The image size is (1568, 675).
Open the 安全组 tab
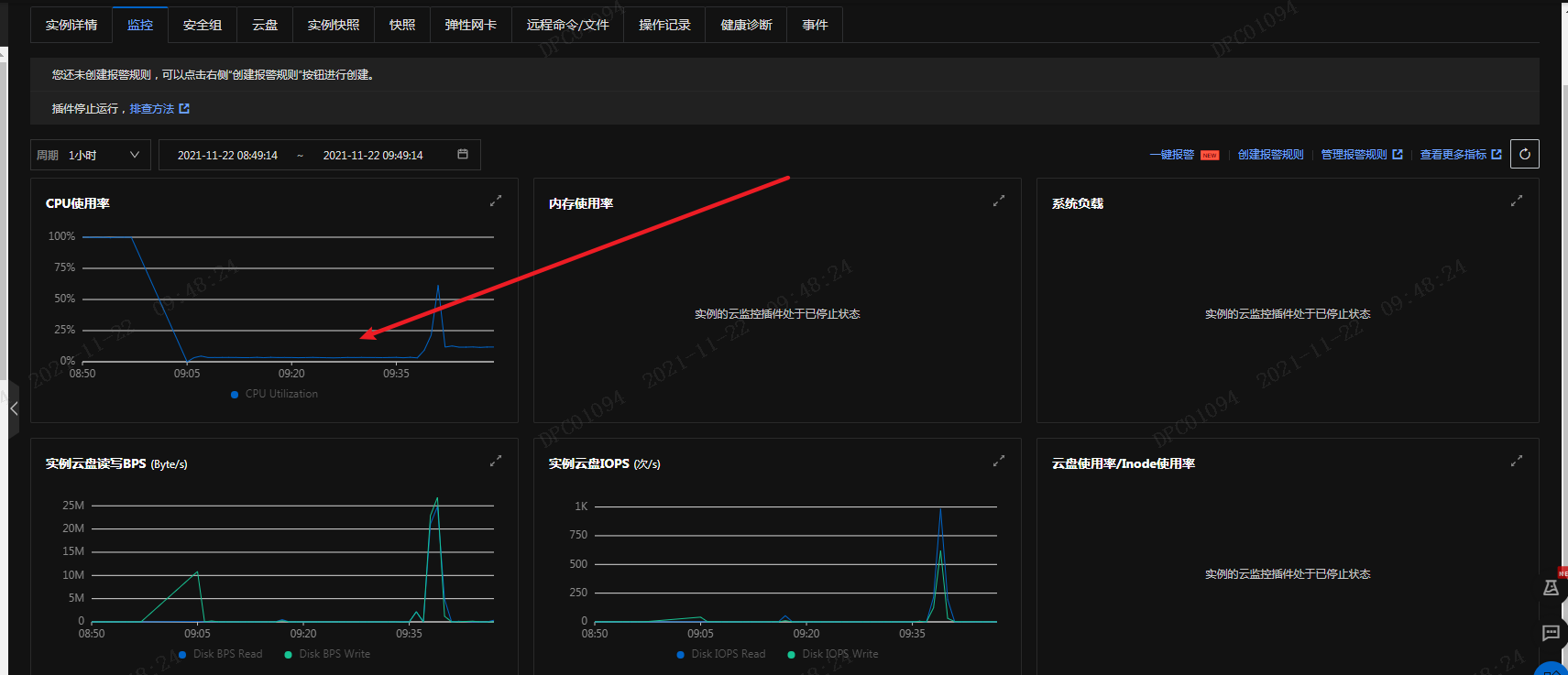coord(203,25)
